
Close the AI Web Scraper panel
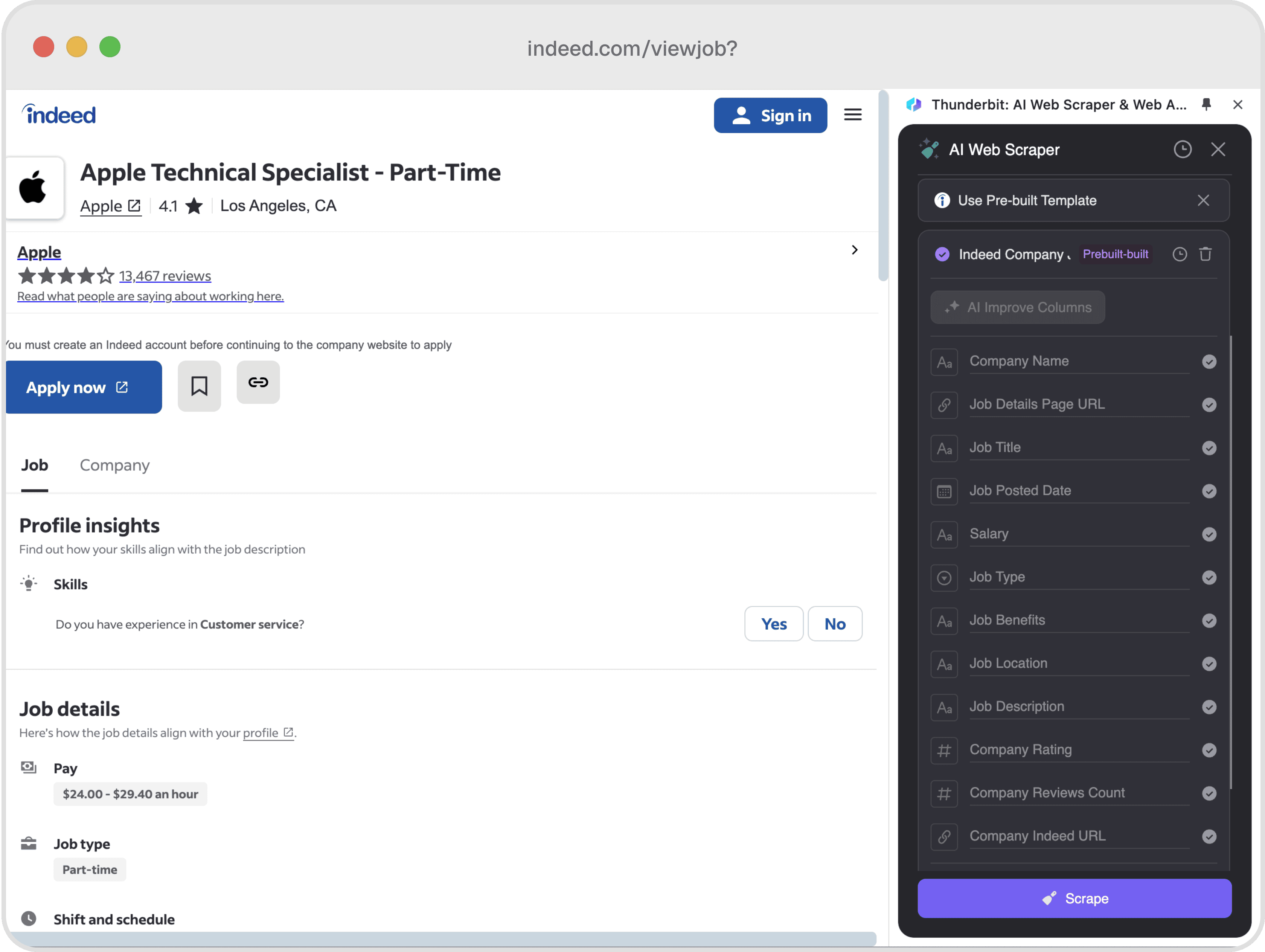pyautogui.click(x=1218, y=150)
